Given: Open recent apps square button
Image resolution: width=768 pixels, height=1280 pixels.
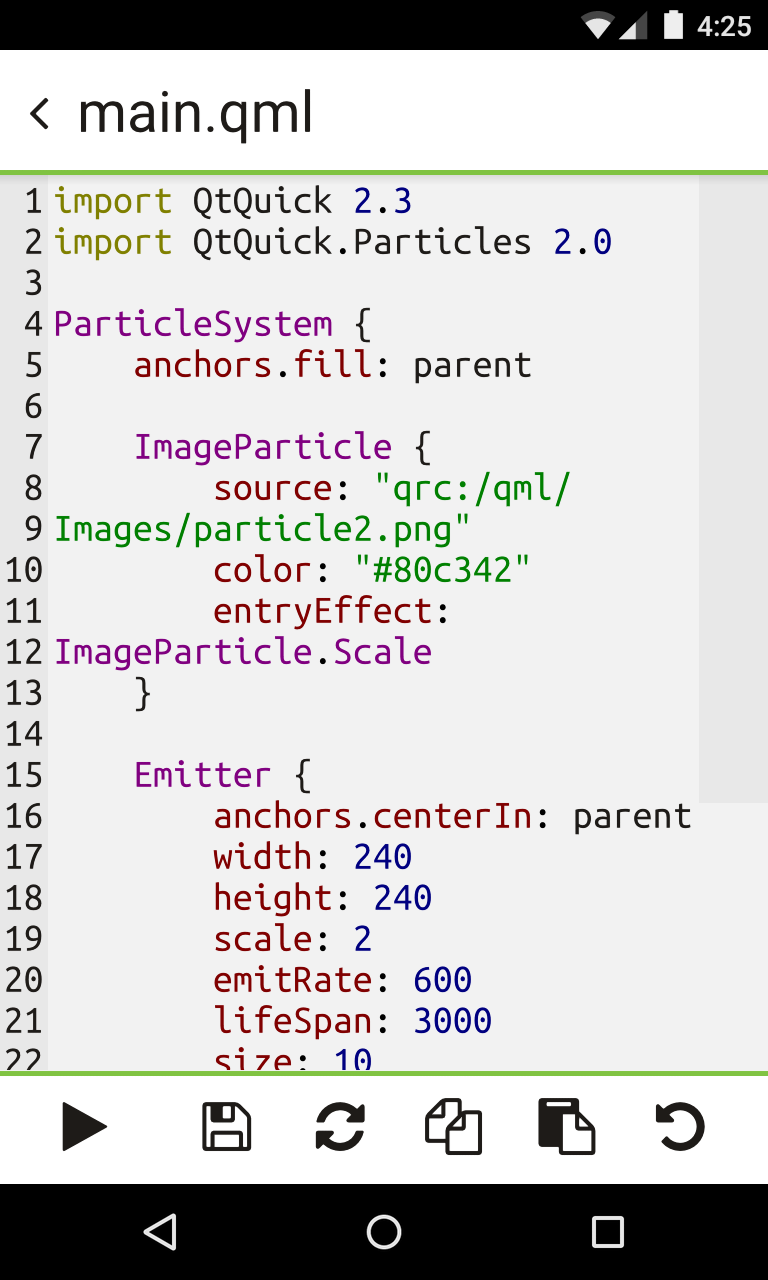Looking at the screenshot, I should click(608, 1232).
